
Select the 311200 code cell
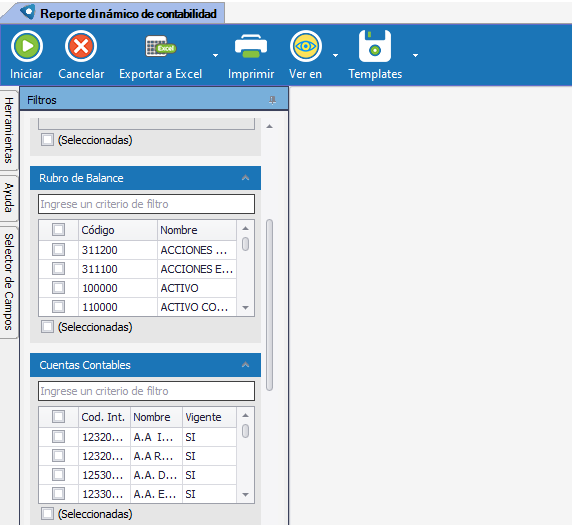click(118, 250)
